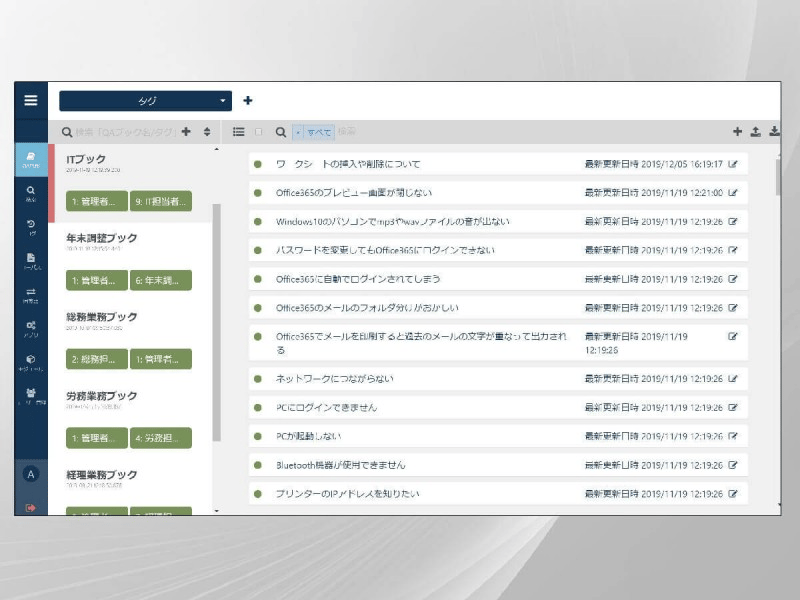Toggle status dot for PCが起動しない

[258, 436]
